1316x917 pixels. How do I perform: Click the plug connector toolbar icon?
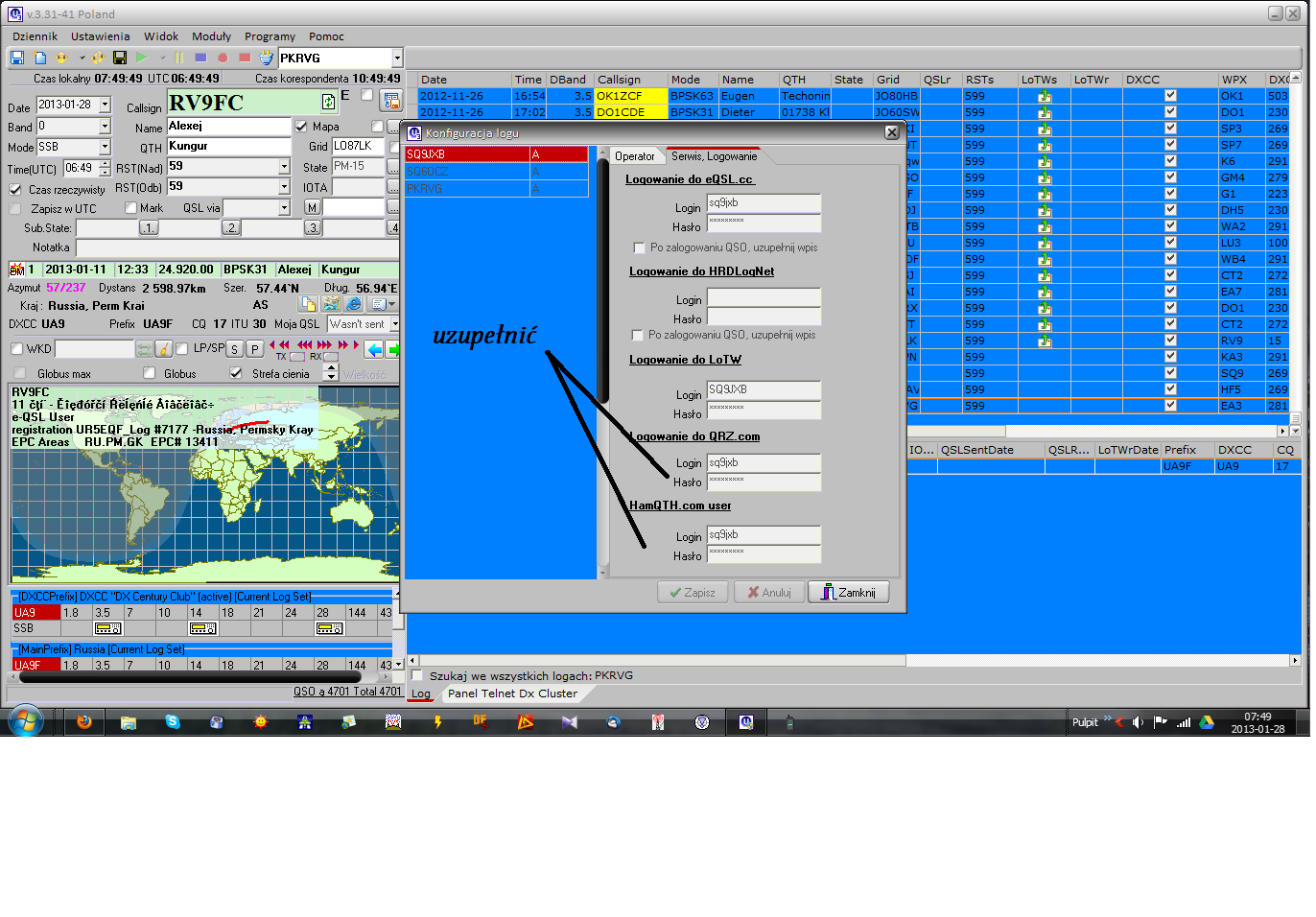click(x=266, y=58)
